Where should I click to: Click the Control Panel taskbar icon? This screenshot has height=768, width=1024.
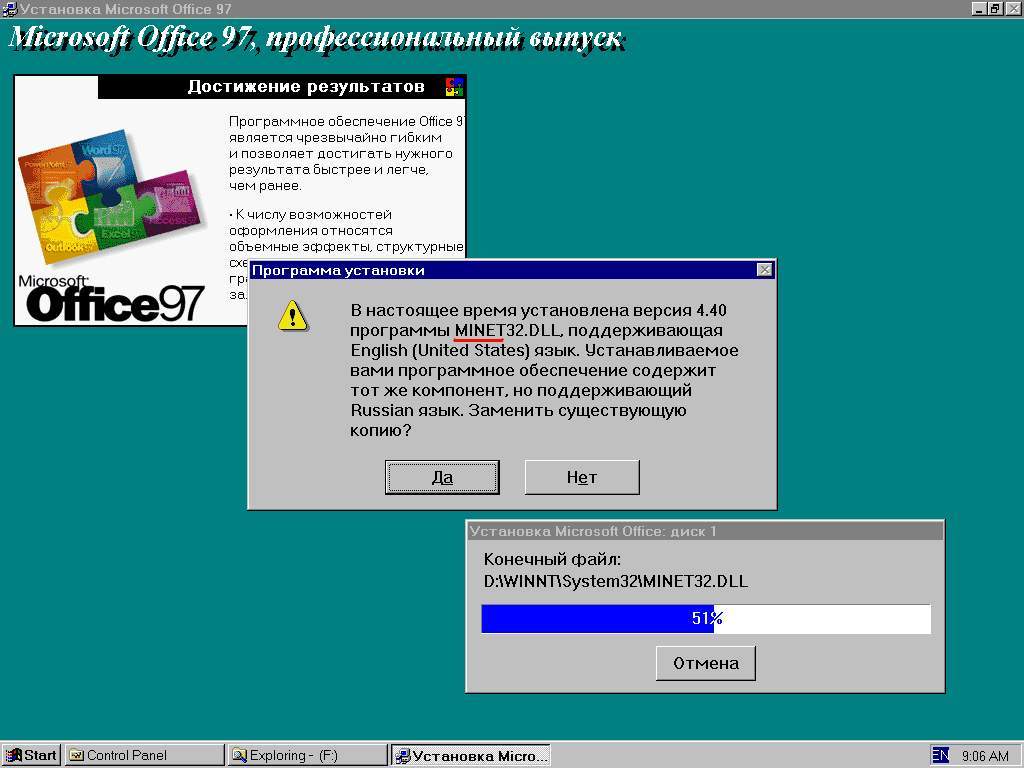click(x=76, y=755)
